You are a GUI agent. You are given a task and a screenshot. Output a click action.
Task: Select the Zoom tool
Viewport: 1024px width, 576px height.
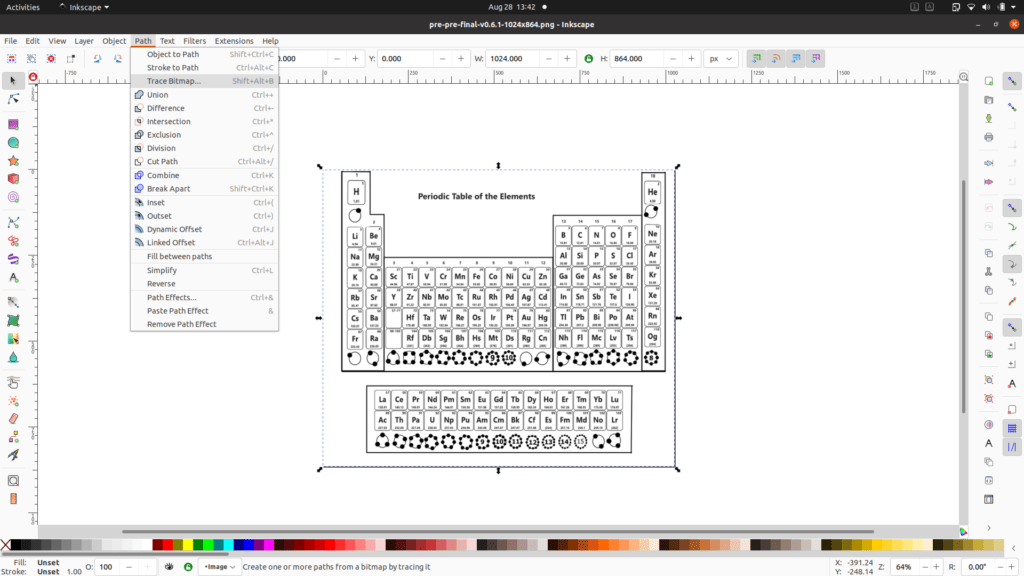(13, 481)
